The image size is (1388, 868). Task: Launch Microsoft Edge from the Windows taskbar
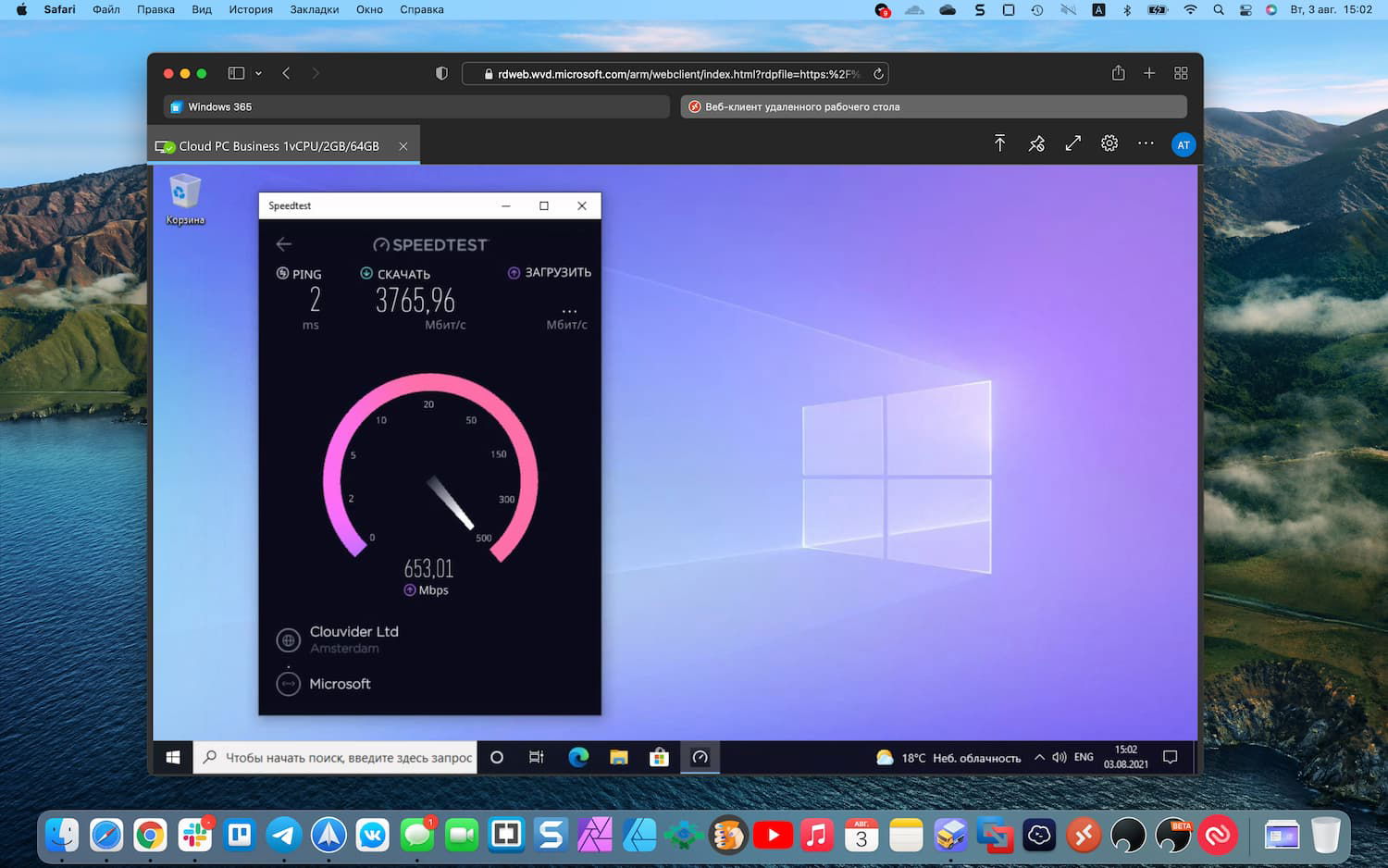[578, 758]
